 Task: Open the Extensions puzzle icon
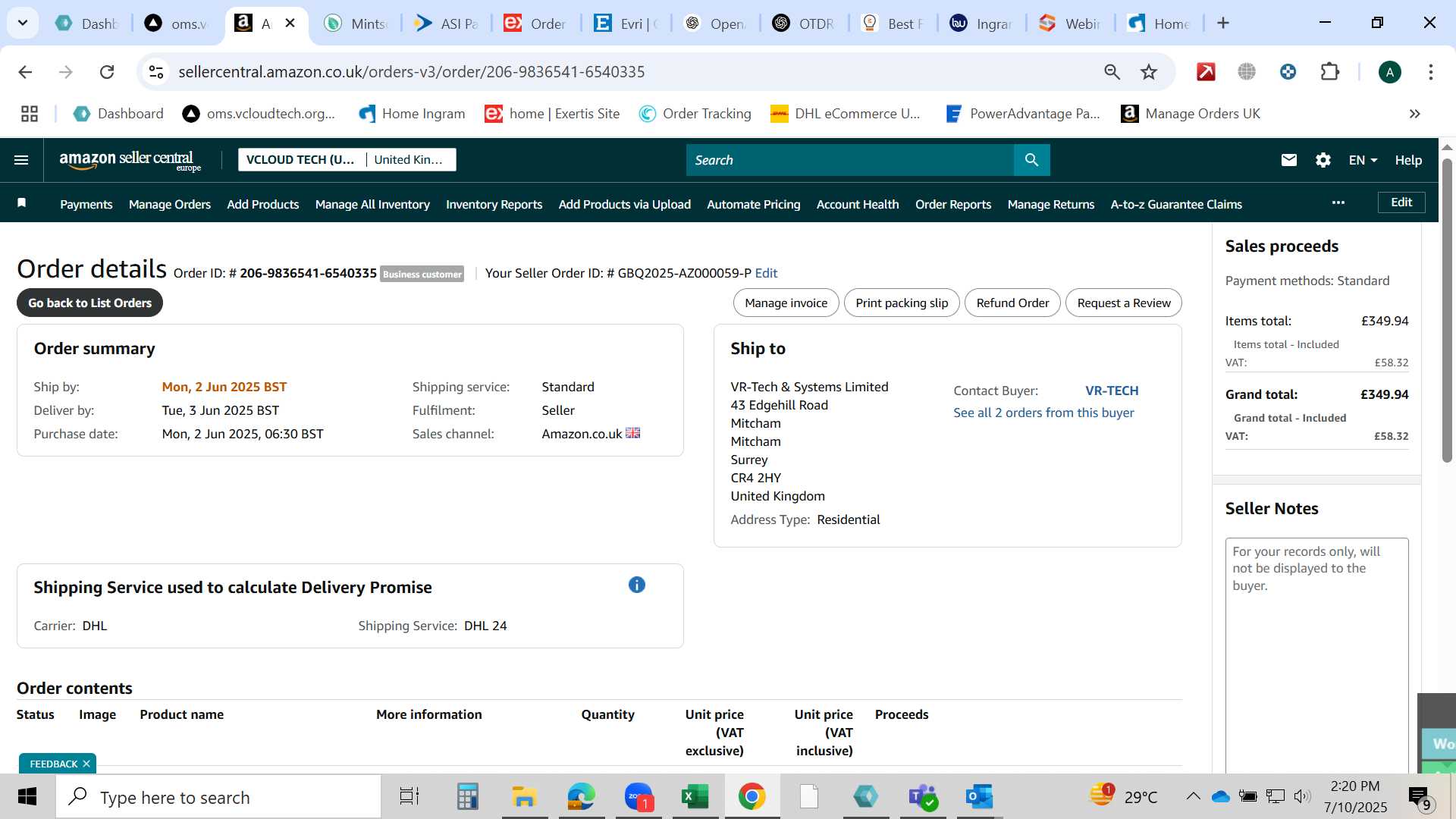coord(1329,72)
